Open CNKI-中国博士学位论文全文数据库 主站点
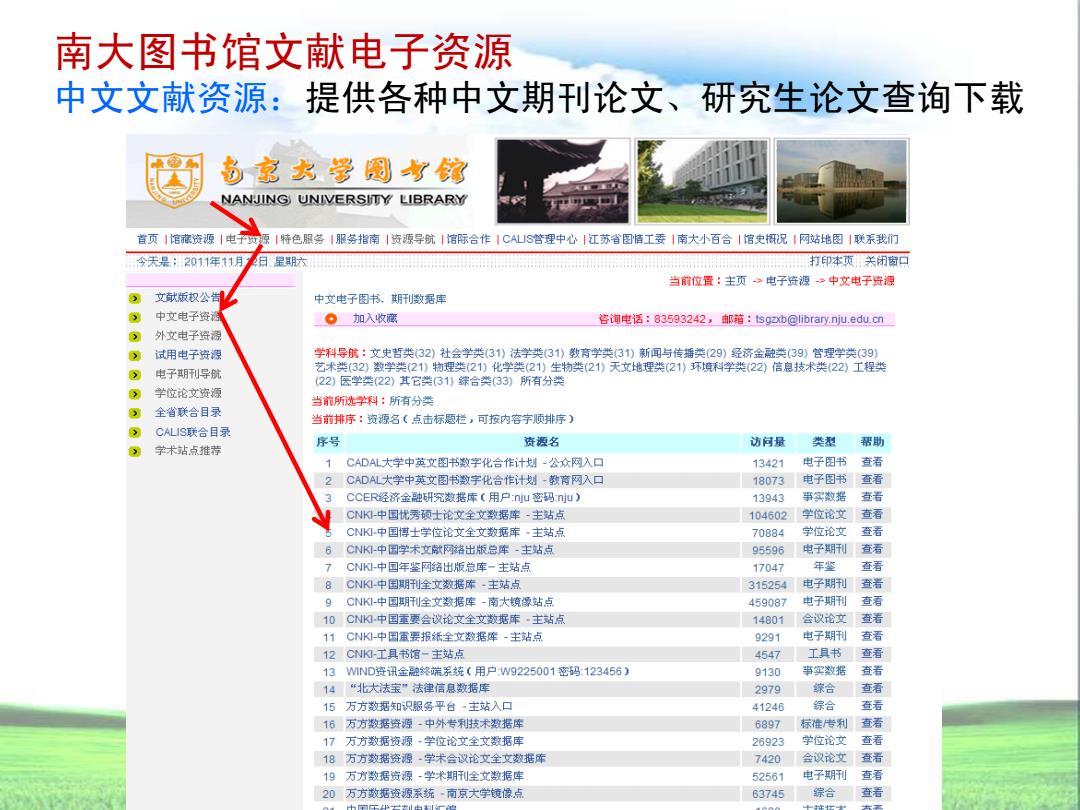The width and height of the screenshot is (1080, 810). point(455,532)
